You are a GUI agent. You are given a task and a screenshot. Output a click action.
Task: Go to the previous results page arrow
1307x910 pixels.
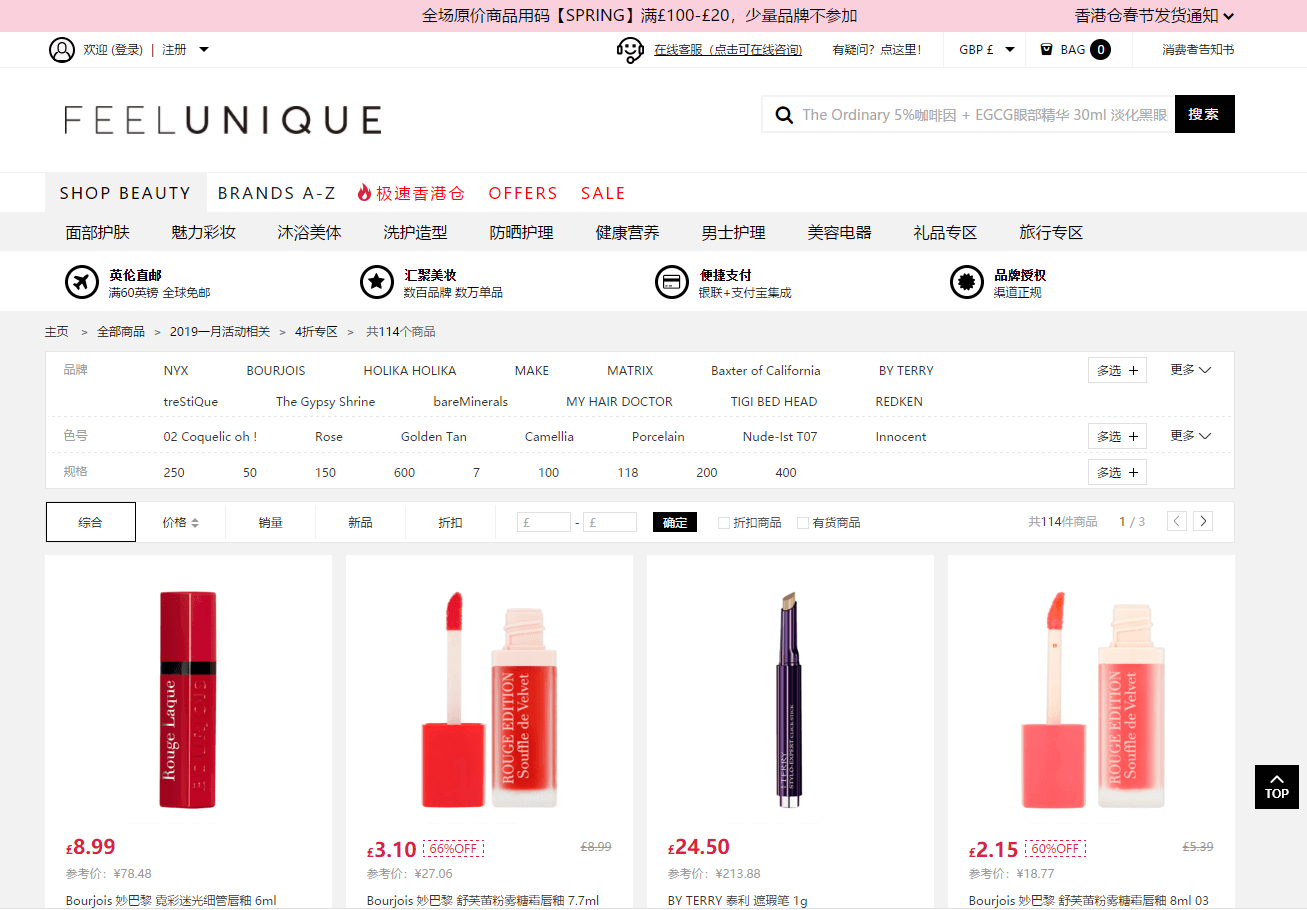pos(1178,521)
